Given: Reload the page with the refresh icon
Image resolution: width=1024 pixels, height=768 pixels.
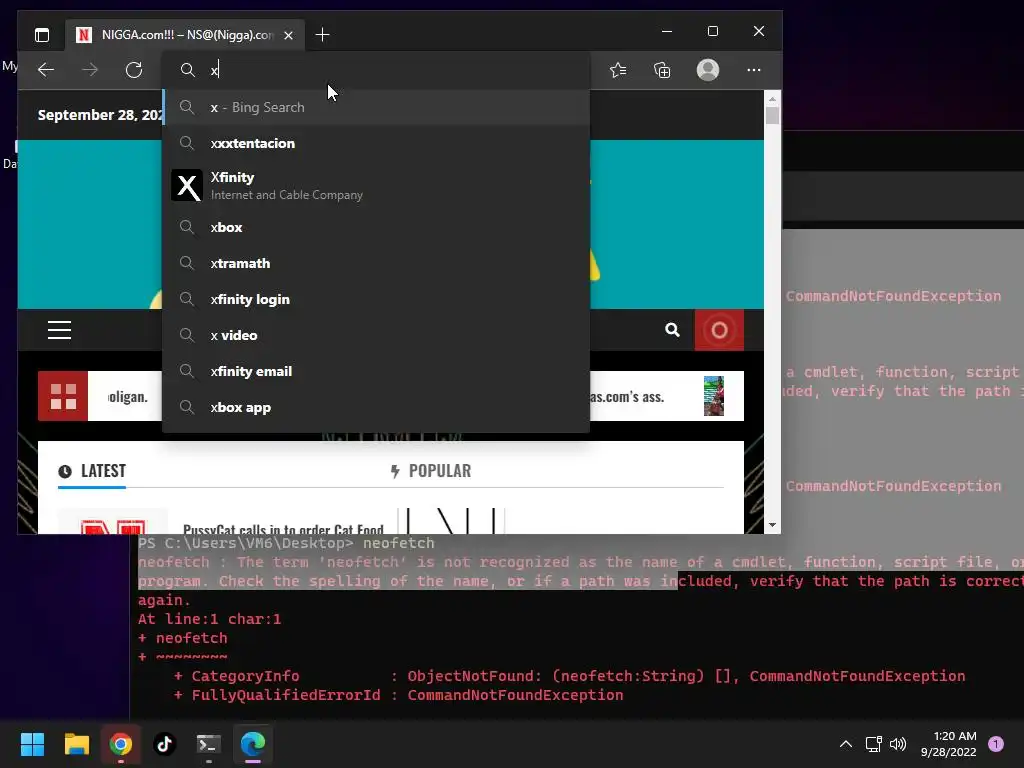Looking at the screenshot, I should 134,70.
